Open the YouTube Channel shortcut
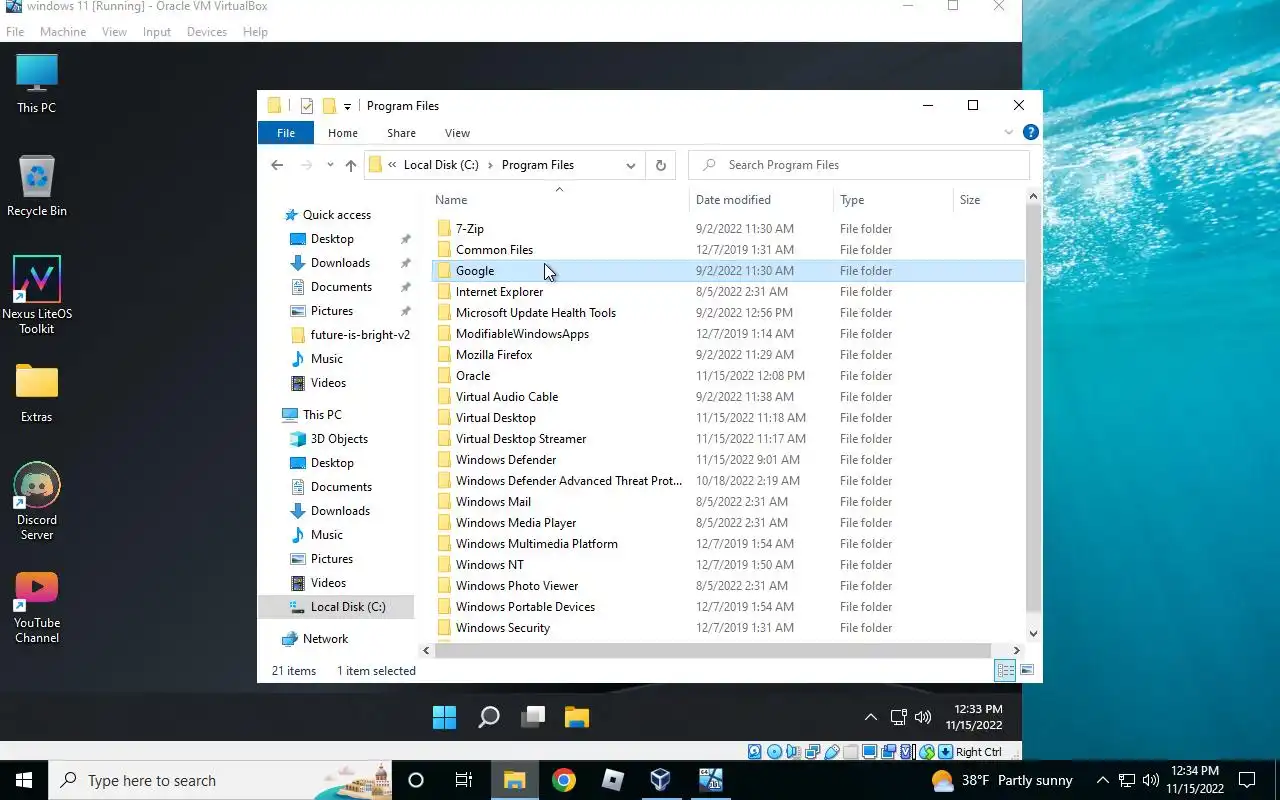Image resolution: width=1280 pixels, height=800 pixels. point(37,607)
